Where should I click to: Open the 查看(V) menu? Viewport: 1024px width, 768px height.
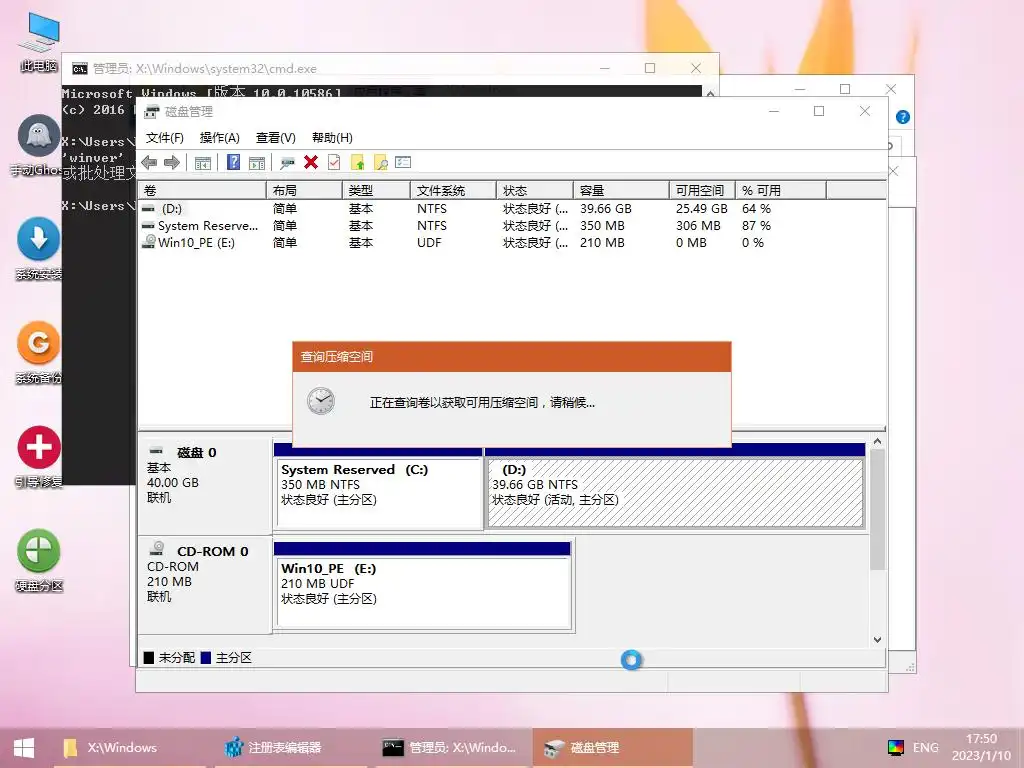[x=276, y=138]
